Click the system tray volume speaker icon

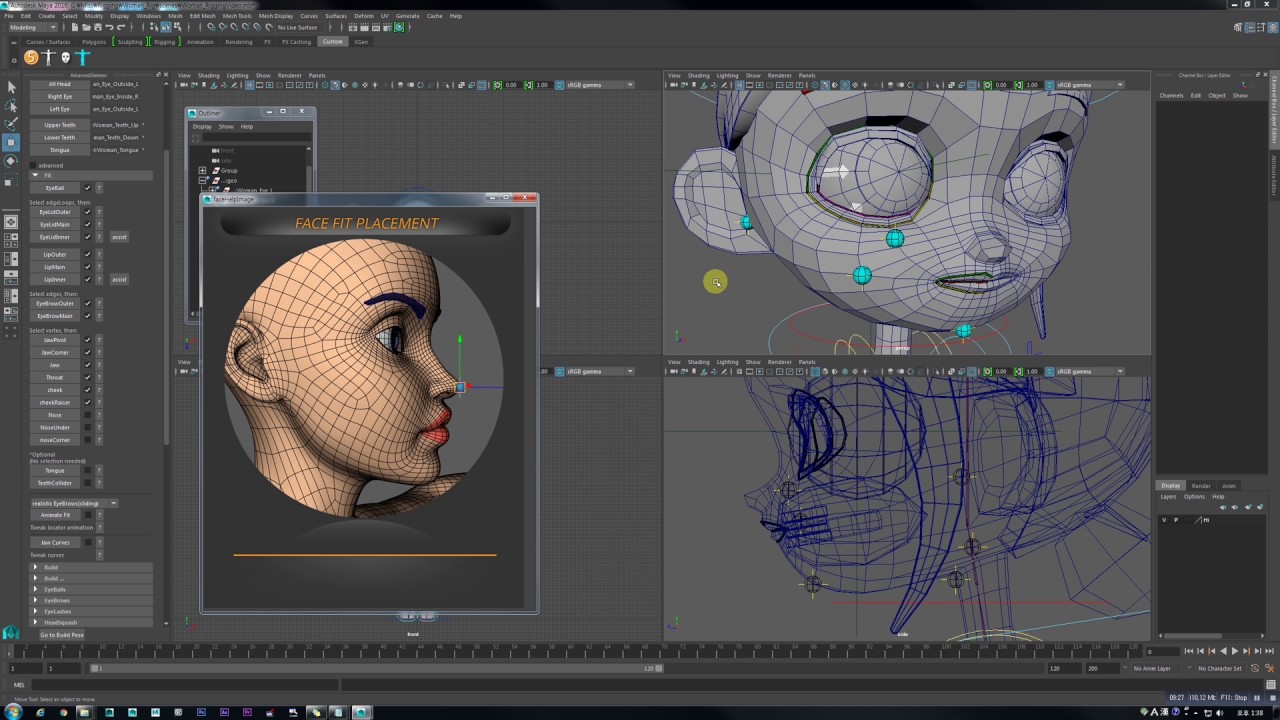[x=1221, y=712]
